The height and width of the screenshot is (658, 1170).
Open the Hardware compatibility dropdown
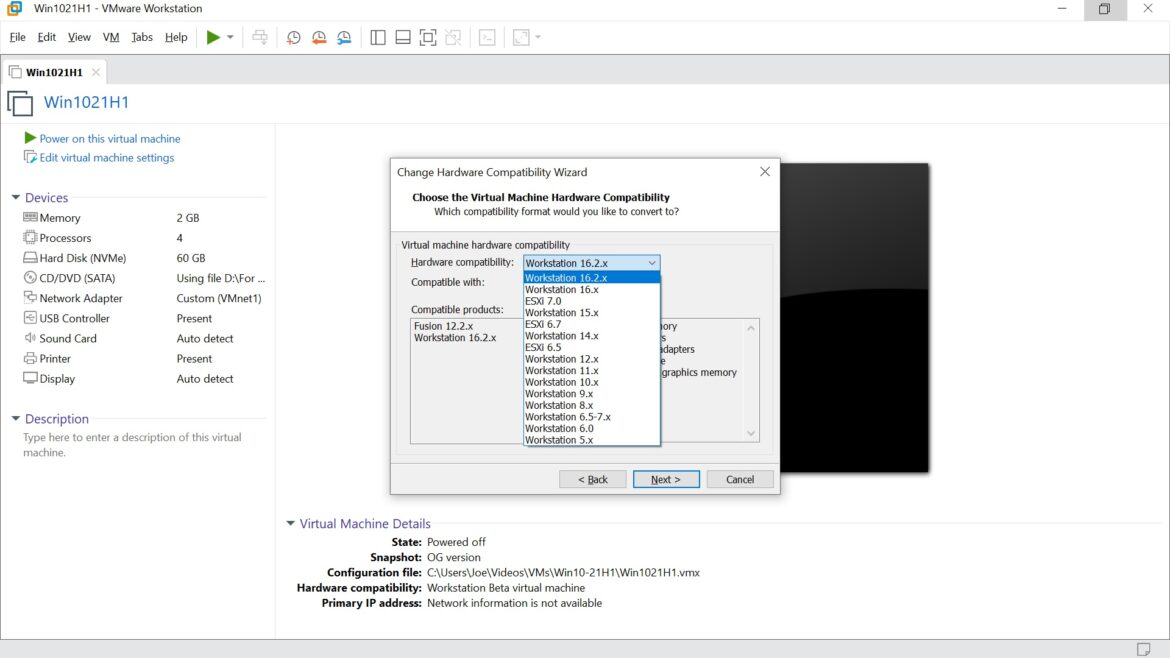tap(652, 263)
